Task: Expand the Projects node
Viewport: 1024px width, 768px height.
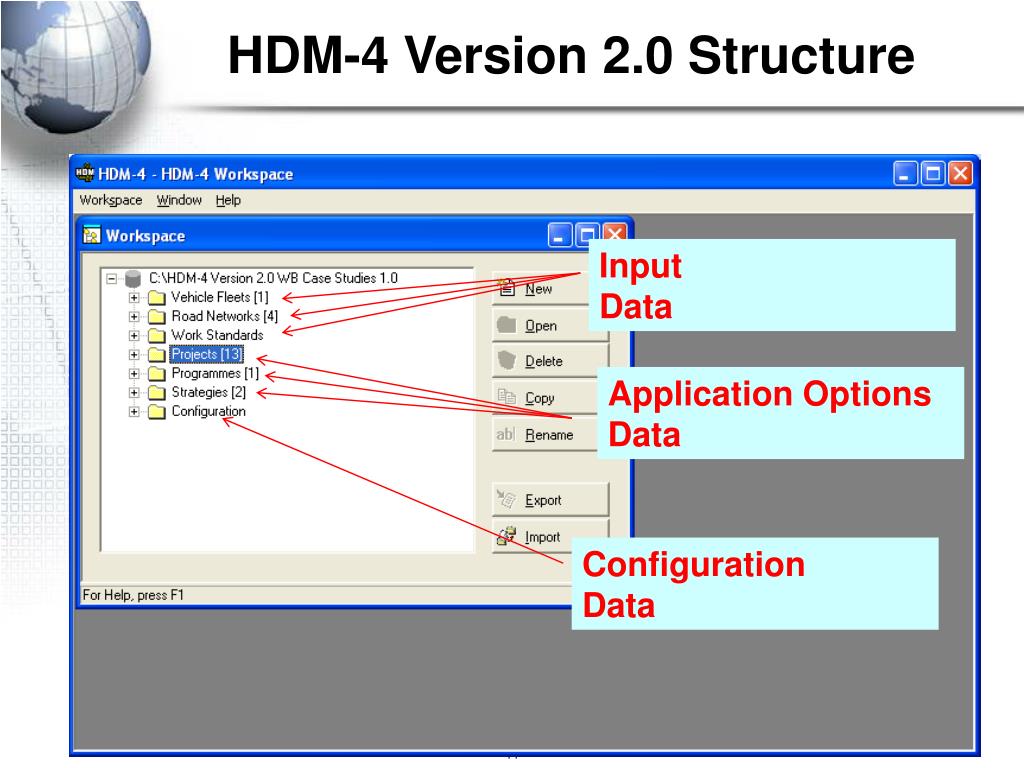Action: [134, 355]
